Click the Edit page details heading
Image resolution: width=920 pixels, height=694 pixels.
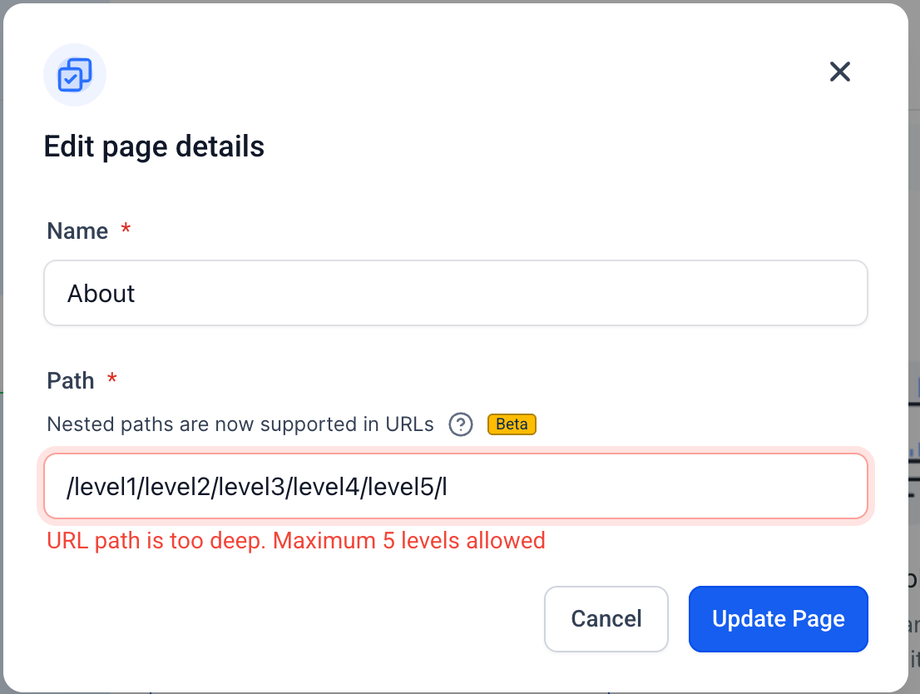(x=154, y=147)
